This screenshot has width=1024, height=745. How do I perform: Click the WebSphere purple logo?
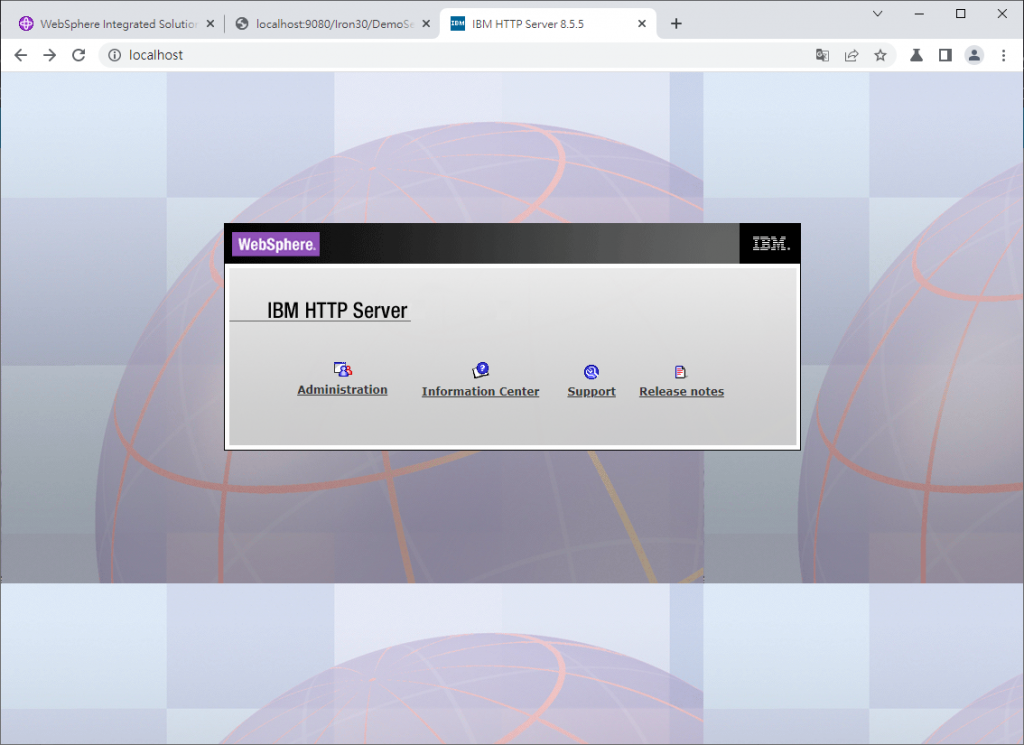pyautogui.click(x=276, y=244)
